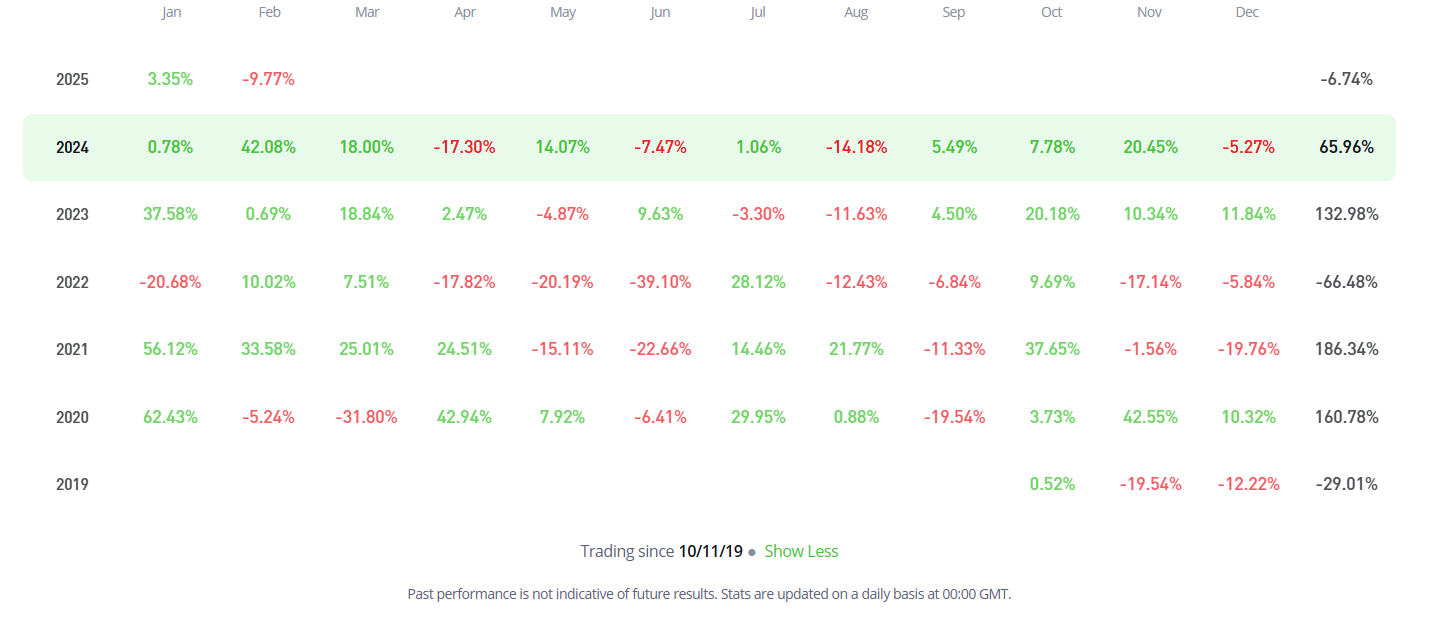The height and width of the screenshot is (632, 1443).
Task: Select October 2019 value 0.52%
Action: pos(1052,484)
